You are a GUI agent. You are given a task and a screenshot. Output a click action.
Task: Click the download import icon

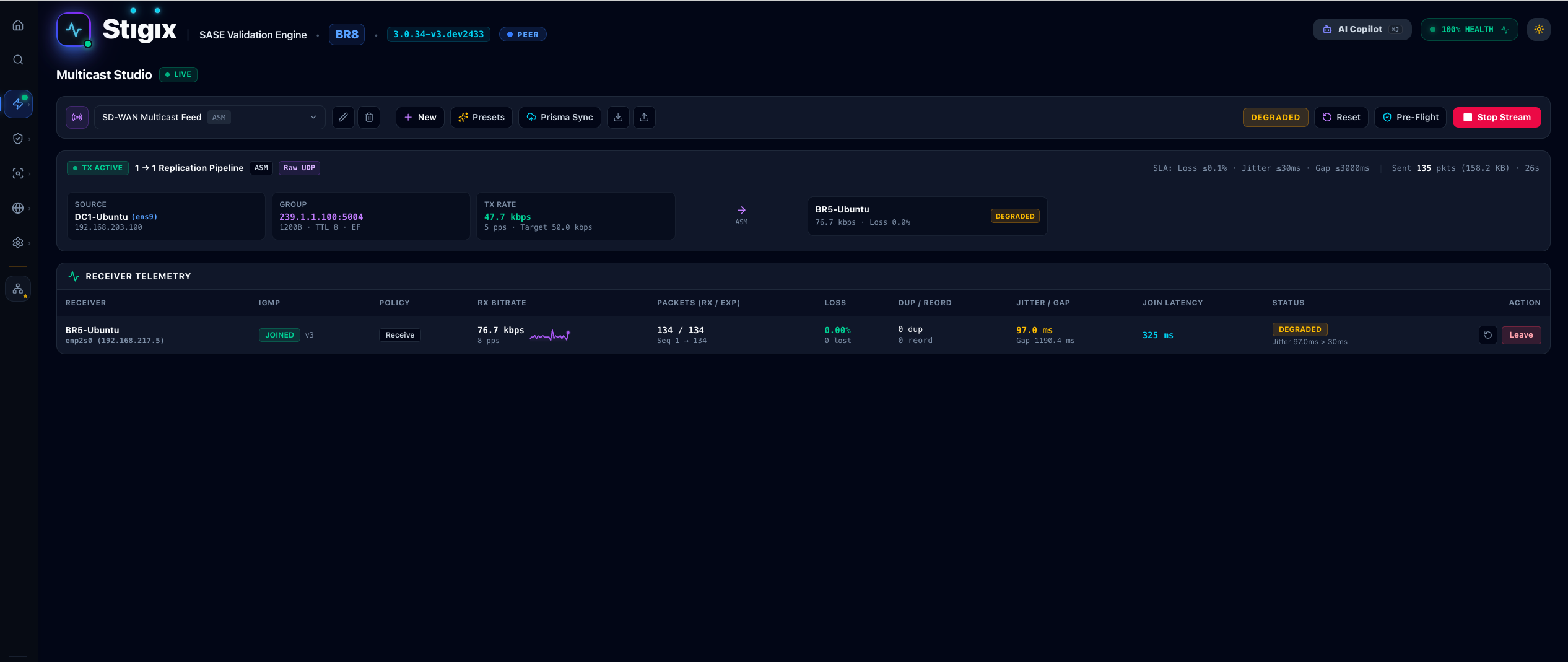click(x=618, y=117)
